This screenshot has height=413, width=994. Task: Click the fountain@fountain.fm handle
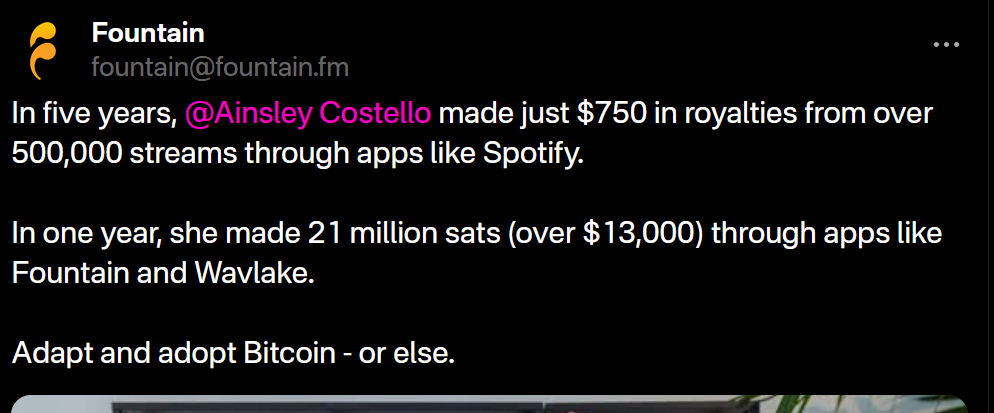tap(220, 67)
